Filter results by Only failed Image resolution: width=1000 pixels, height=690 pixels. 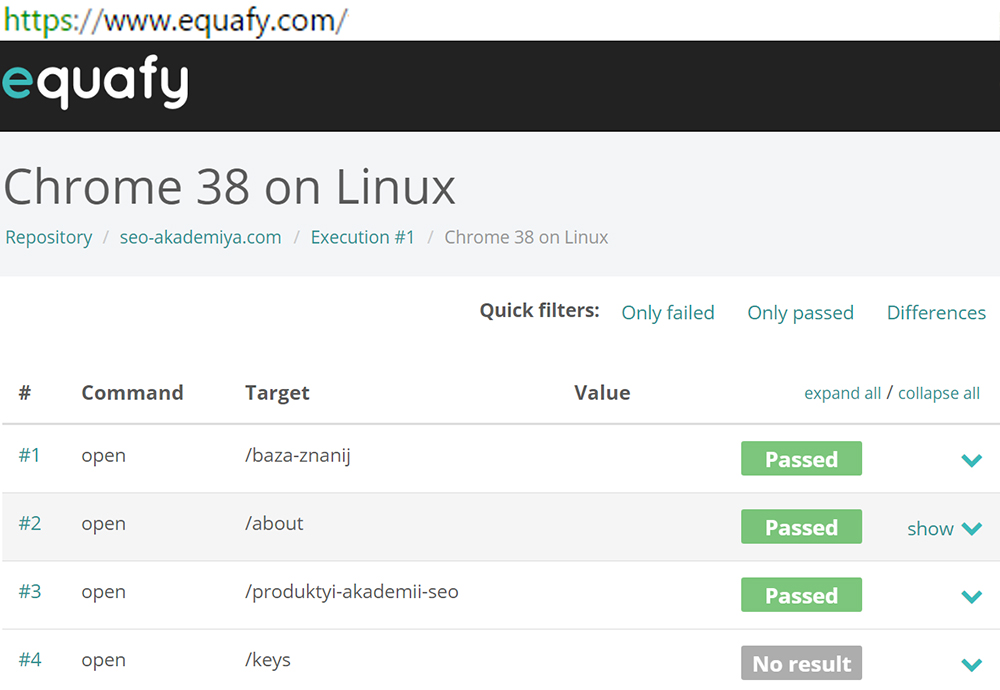coord(668,313)
